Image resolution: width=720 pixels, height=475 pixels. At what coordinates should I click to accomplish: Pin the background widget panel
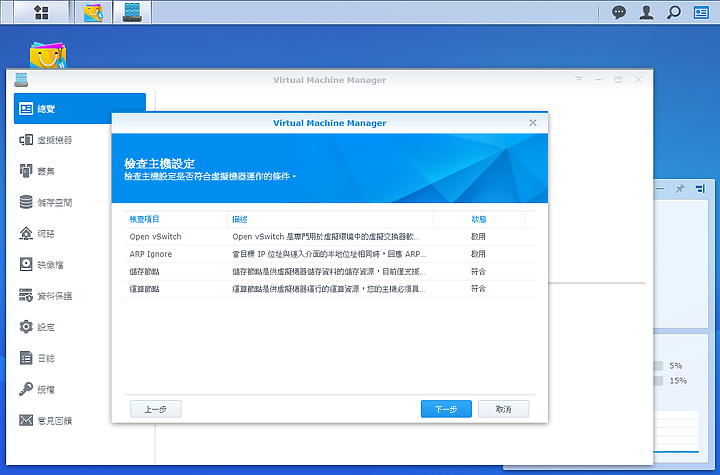(x=680, y=188)
